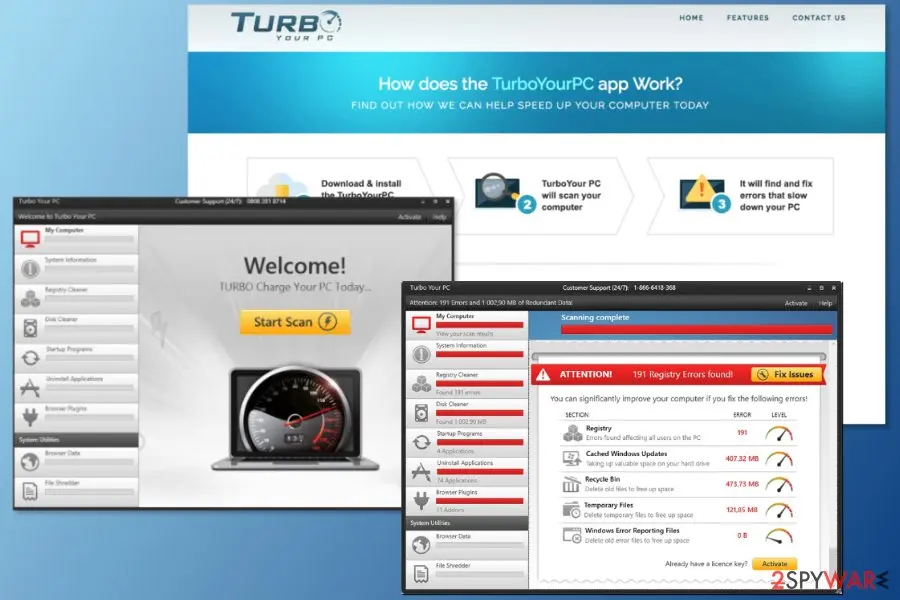Viewport: 900px width, 600px height.
Task: Click the Recycle Bin icon in results list
Action: [x=571, y=484]
